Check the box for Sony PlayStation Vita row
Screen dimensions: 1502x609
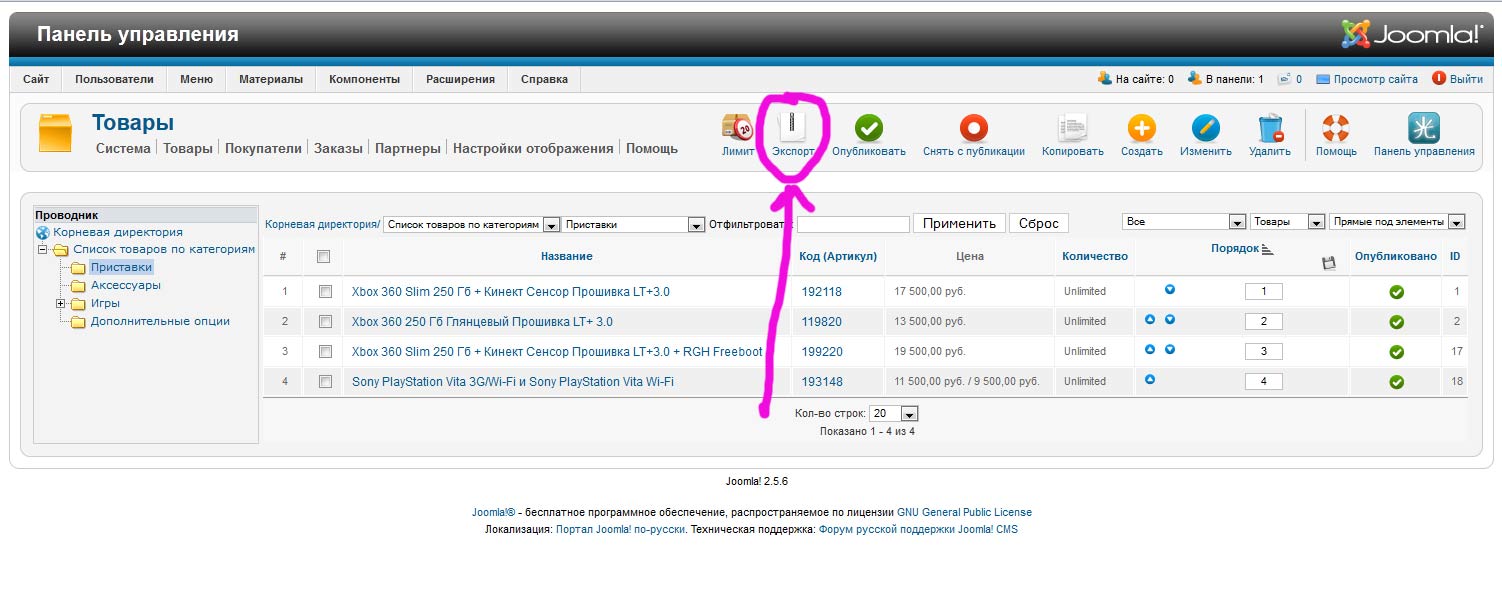click(324, 382)
